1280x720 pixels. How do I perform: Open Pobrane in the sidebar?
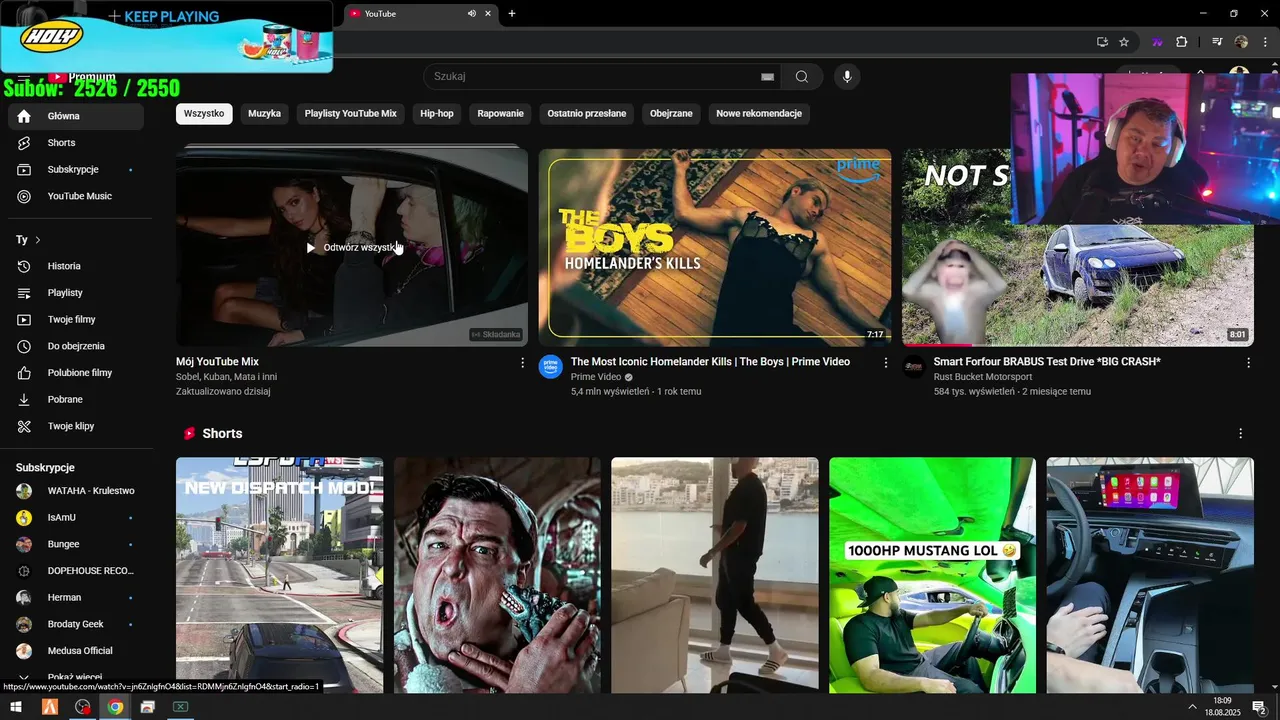coord(76,399)
